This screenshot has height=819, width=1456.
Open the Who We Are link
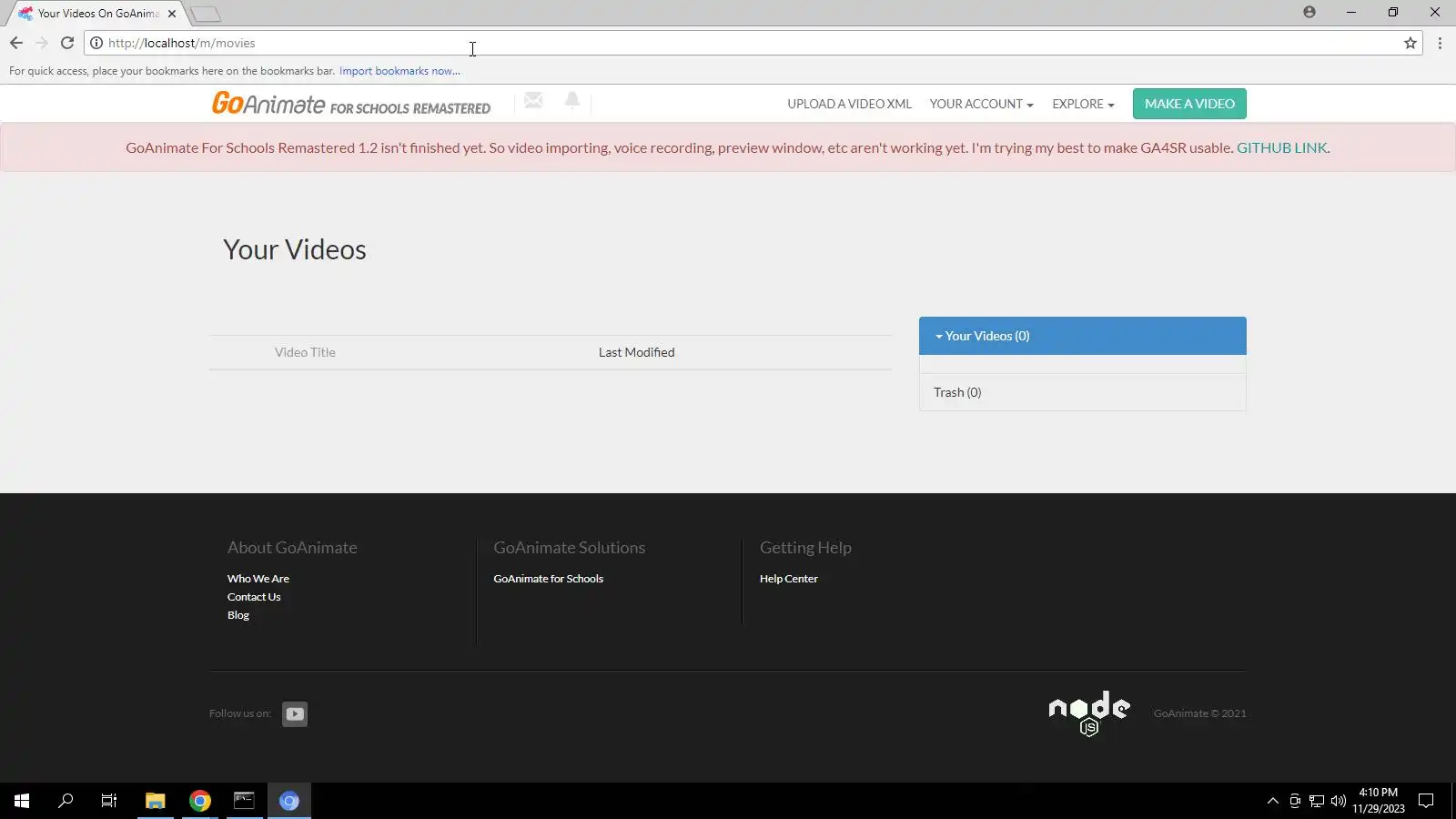click(258, 579)
